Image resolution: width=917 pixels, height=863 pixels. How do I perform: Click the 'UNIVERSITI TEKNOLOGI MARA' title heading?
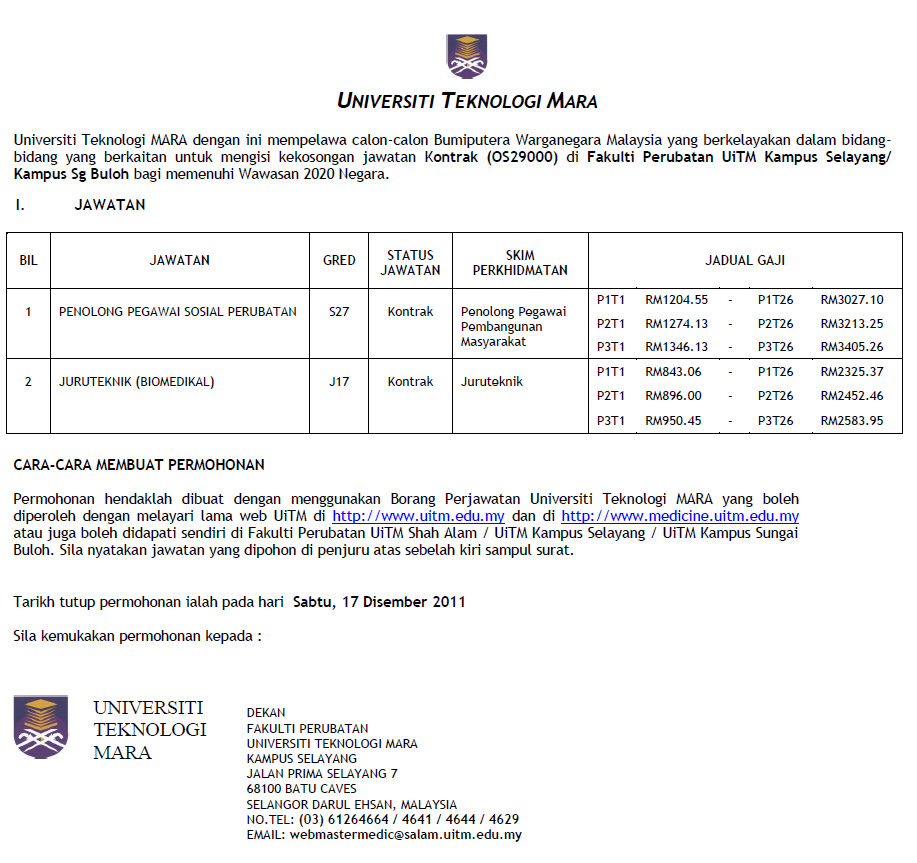coord(467,101)
